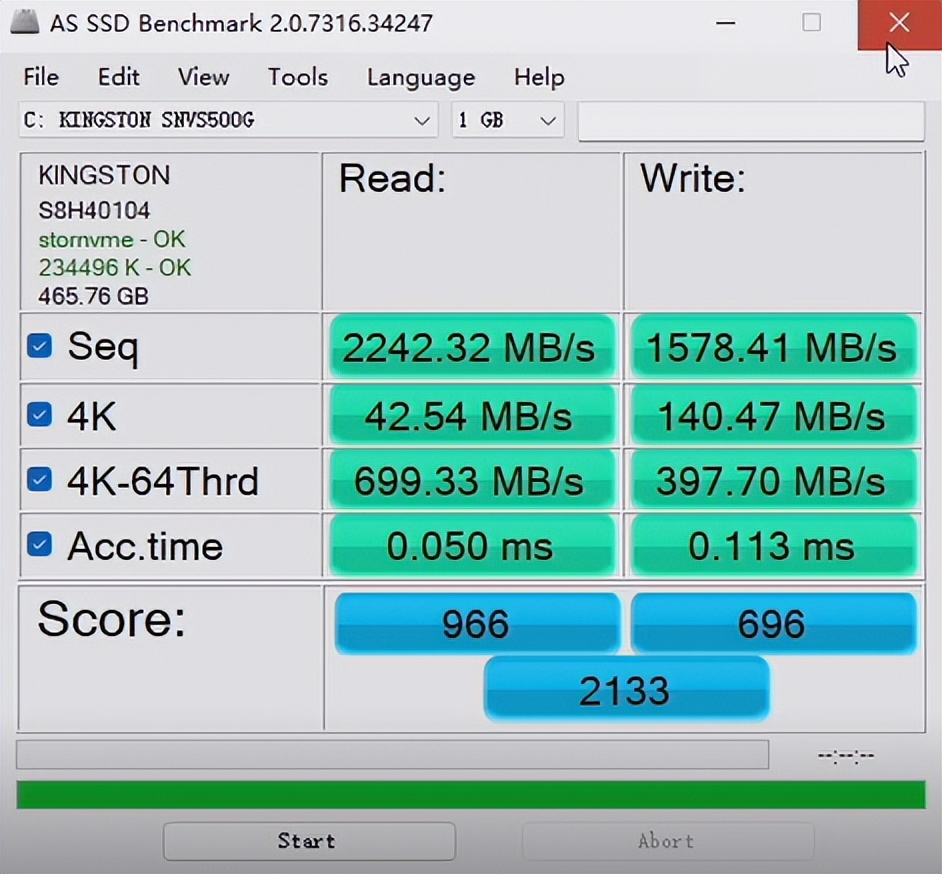Uncheck the 4K-64Thrd test checkbox

[x=40, y=479]
